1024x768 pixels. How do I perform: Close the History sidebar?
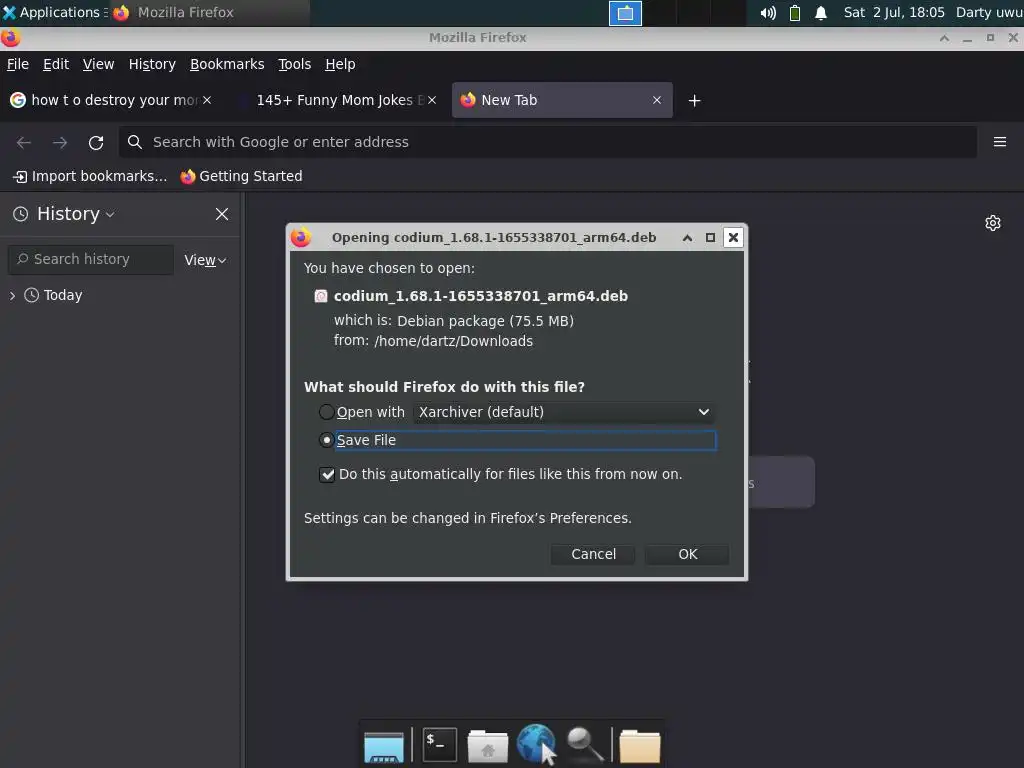(222, 214)
